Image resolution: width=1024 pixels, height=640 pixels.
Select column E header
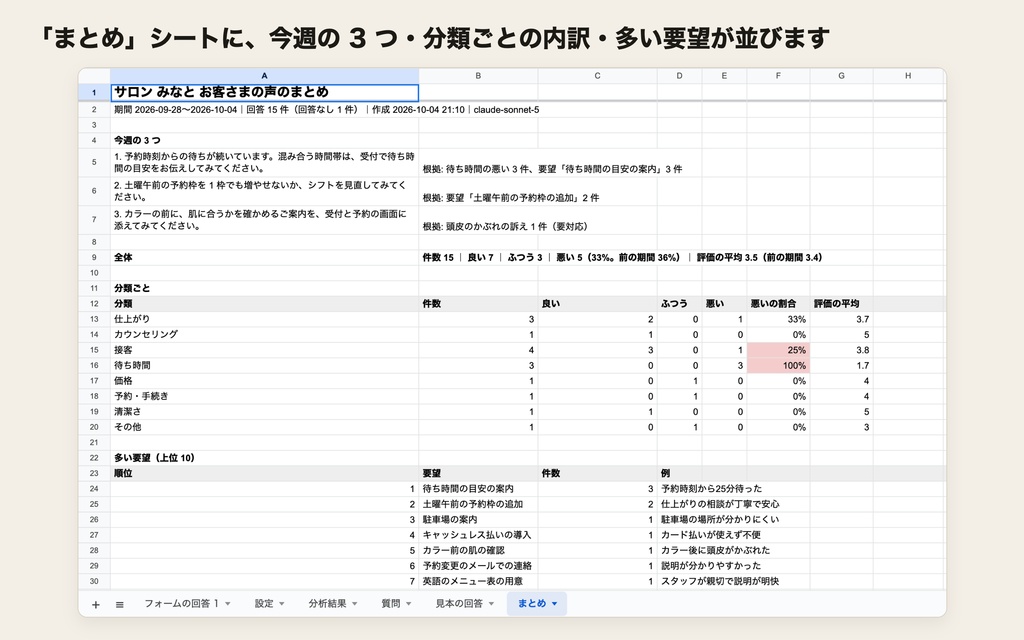(724, 76)
